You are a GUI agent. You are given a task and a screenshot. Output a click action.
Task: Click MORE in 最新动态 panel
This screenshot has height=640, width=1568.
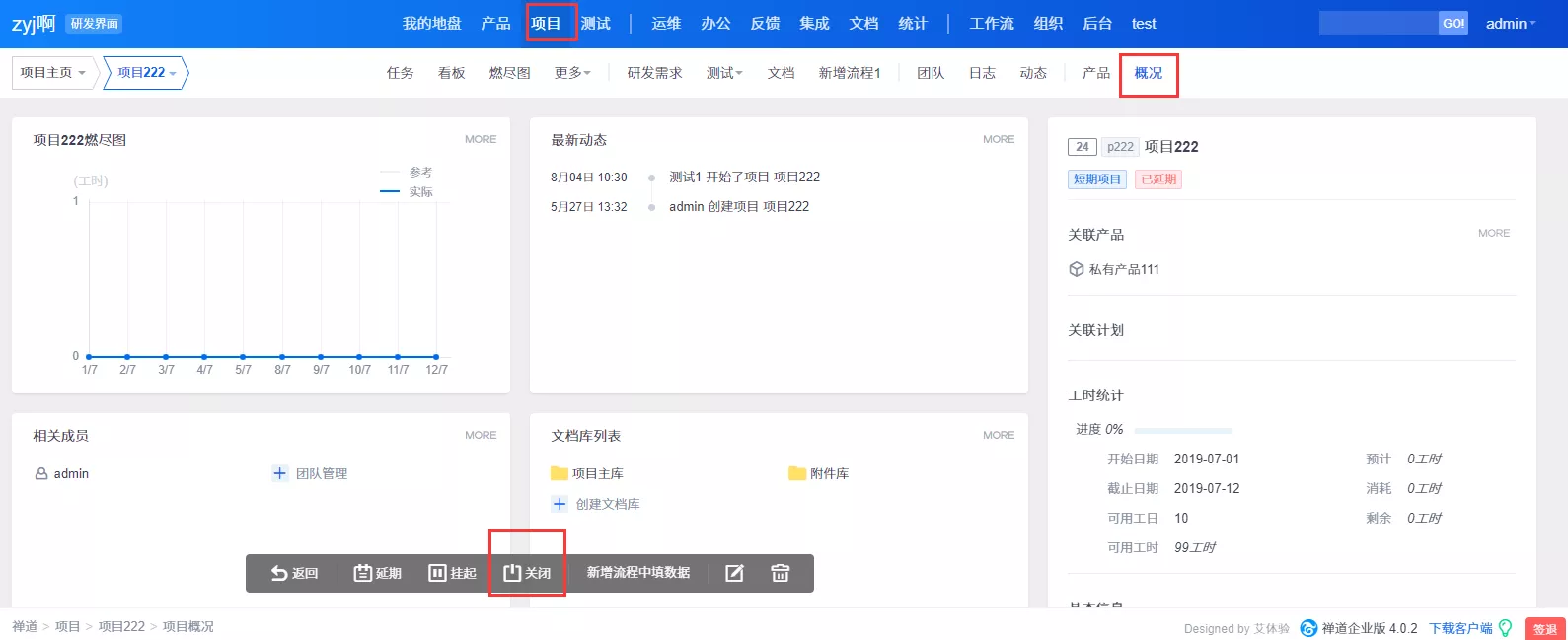point(999,139)
